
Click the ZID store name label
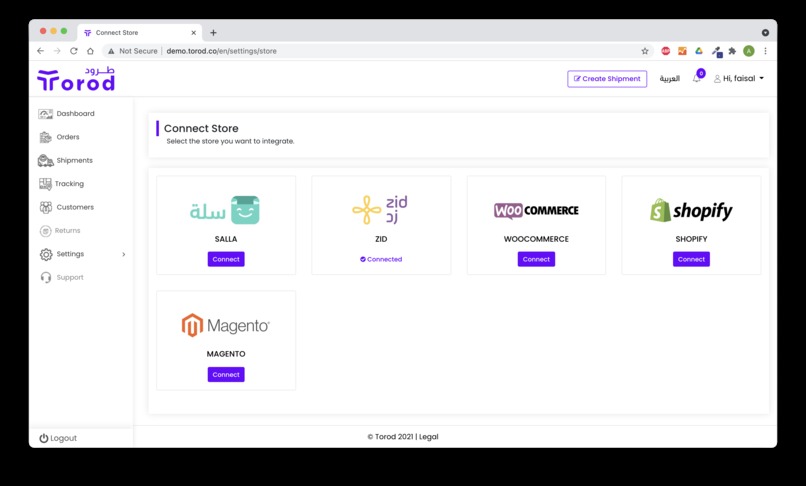[x=381, y=239]
